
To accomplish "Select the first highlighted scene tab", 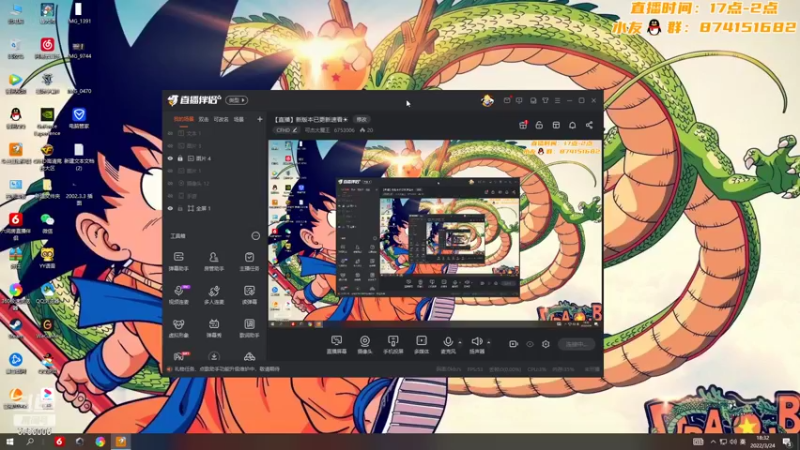I will click(x=183, y=119).
